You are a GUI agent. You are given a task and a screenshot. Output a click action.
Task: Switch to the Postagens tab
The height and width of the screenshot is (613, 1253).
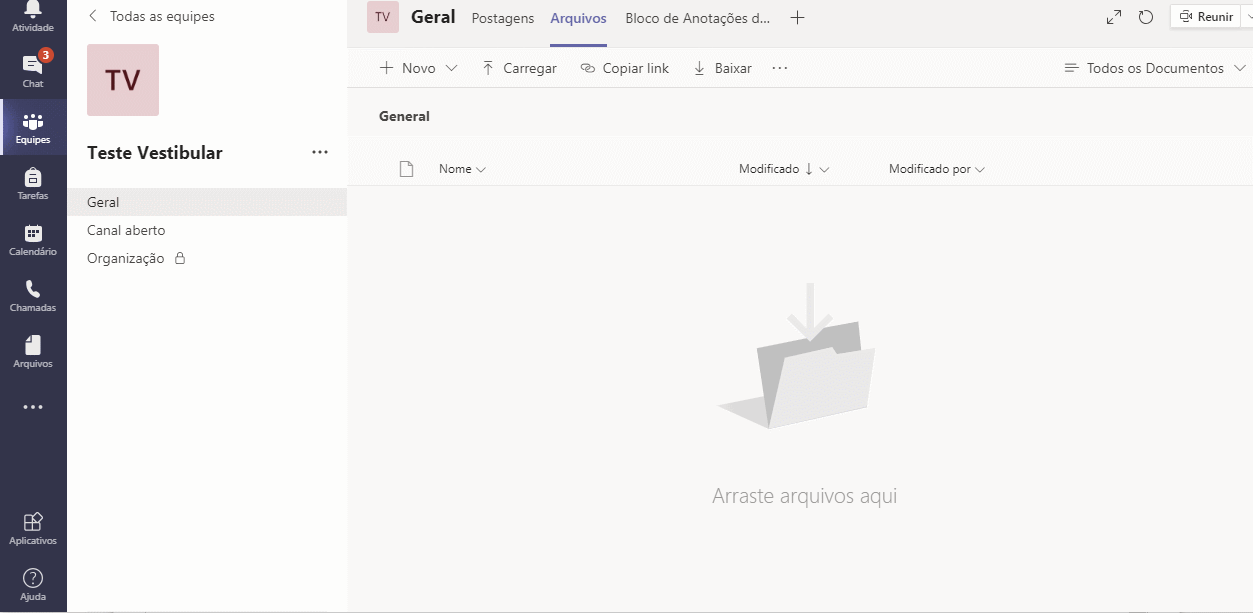(x=503, y=18)
